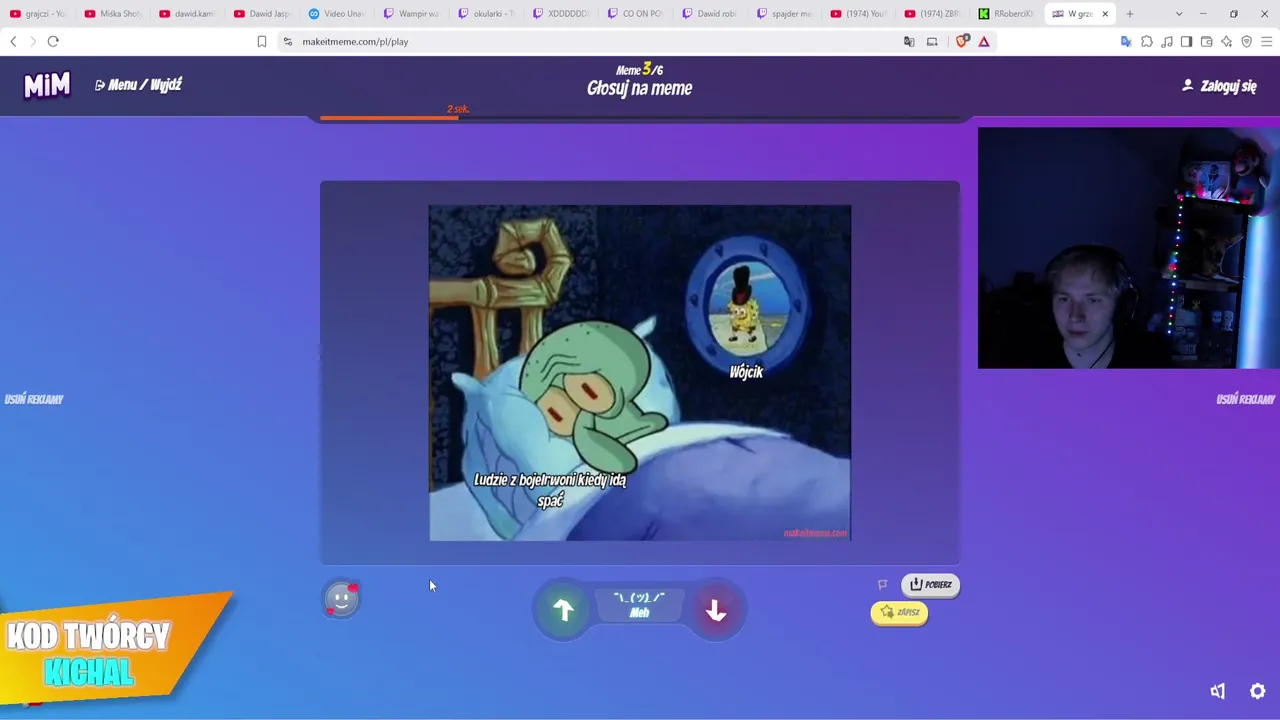Log in via Zaloguj się
Viewport: 1280px width, 720px height.
(1219, 86)
